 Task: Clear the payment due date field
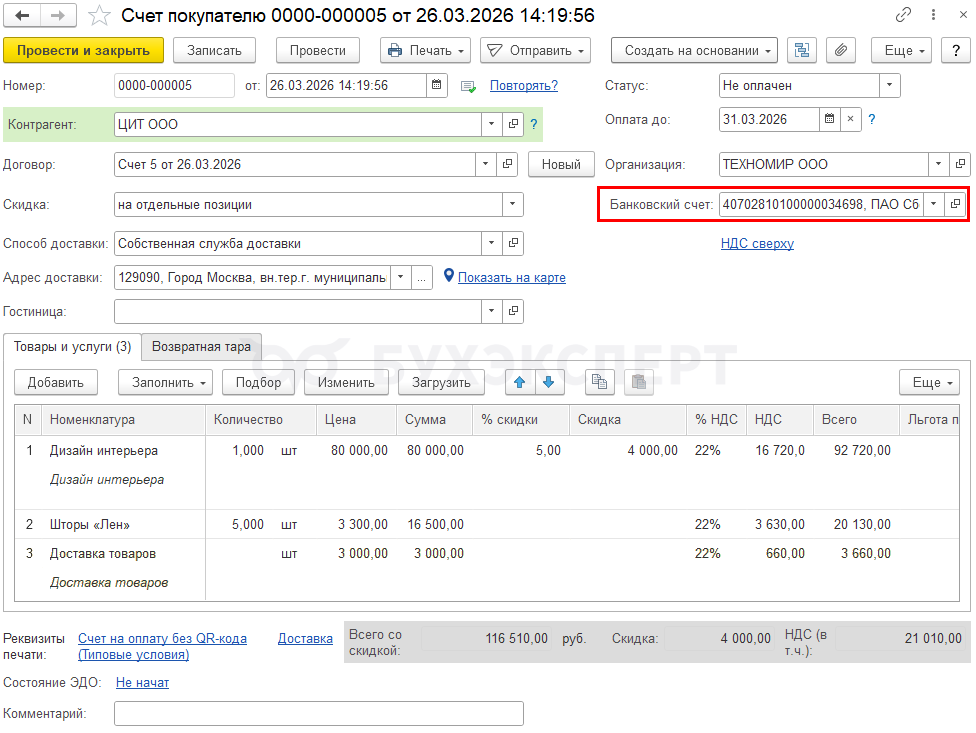pyautogui.click(x=850, y=119)
